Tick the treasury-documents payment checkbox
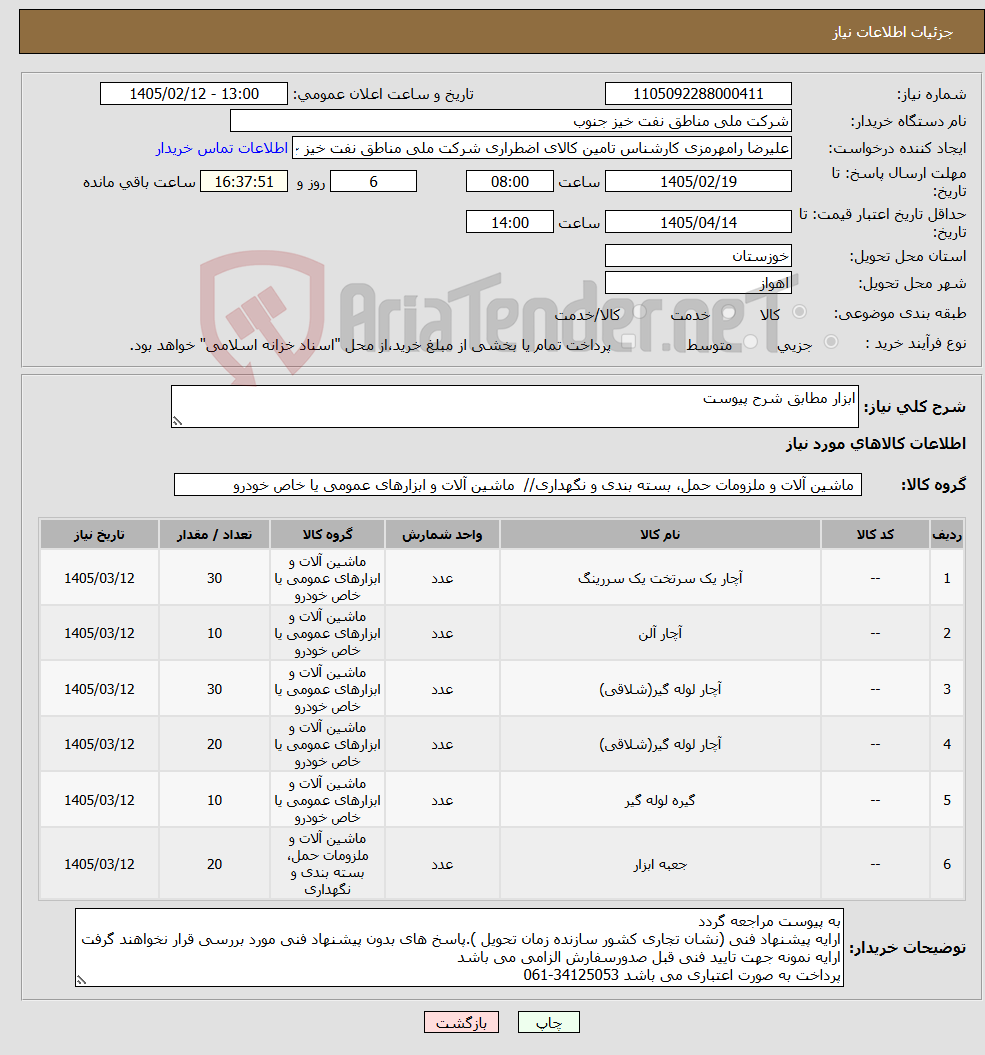This screenshot has width=985, height=1055. pos(629,342)
